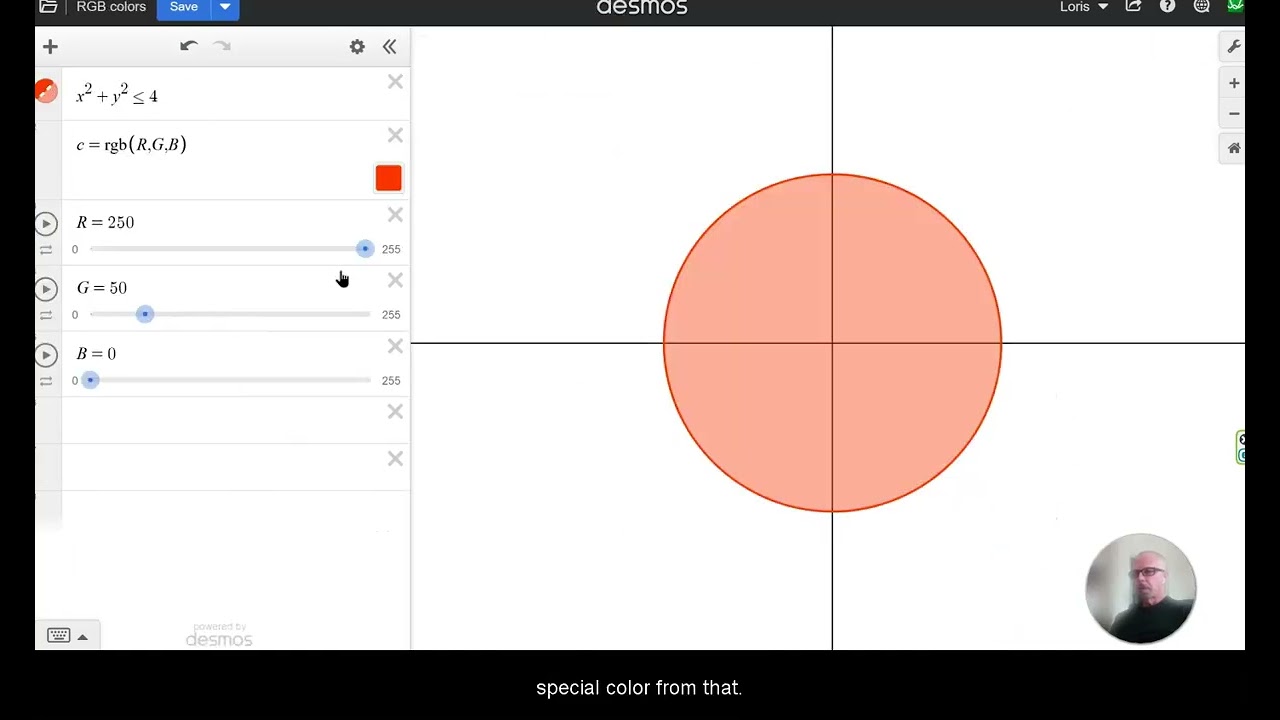The width and height of the screenshot is (1280, 720).
Task: Reset graph to default home view
Action: [x=1234, y=148]
